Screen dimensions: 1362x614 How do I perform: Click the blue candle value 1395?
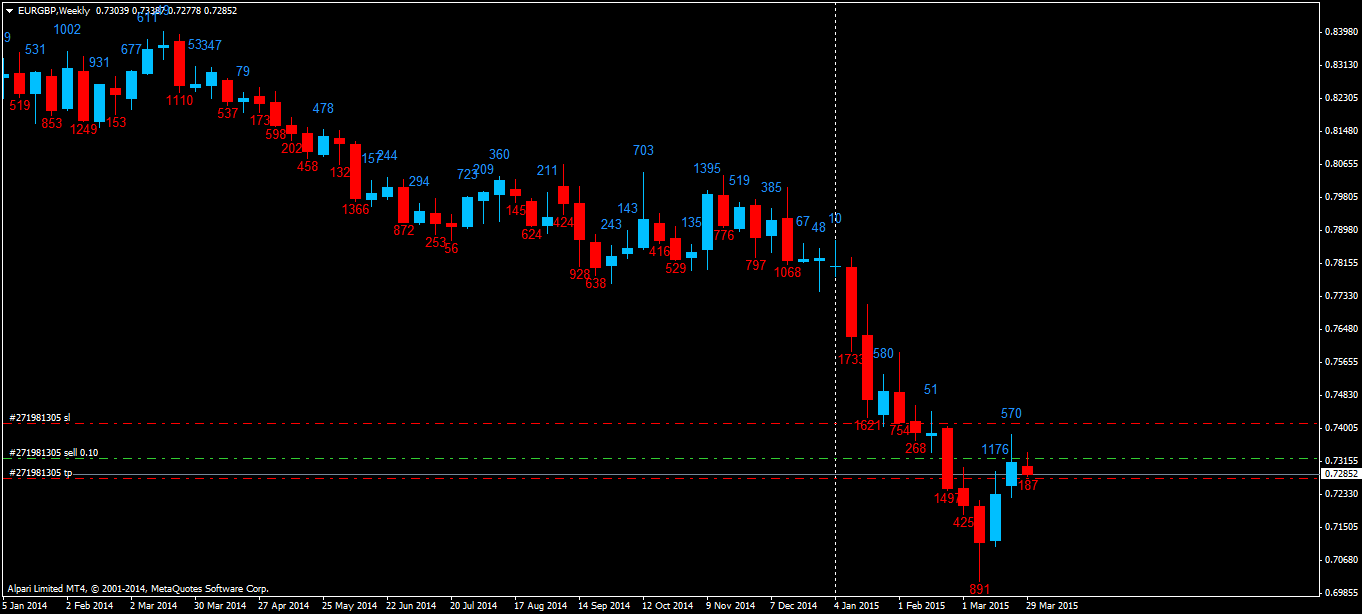click(x=707, y=168)
